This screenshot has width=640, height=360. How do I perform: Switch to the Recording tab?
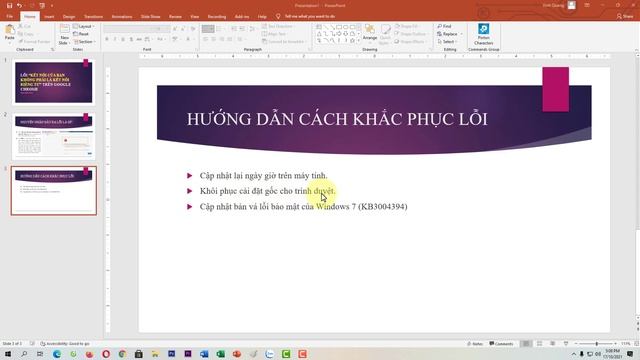click(x=217, y=17)
